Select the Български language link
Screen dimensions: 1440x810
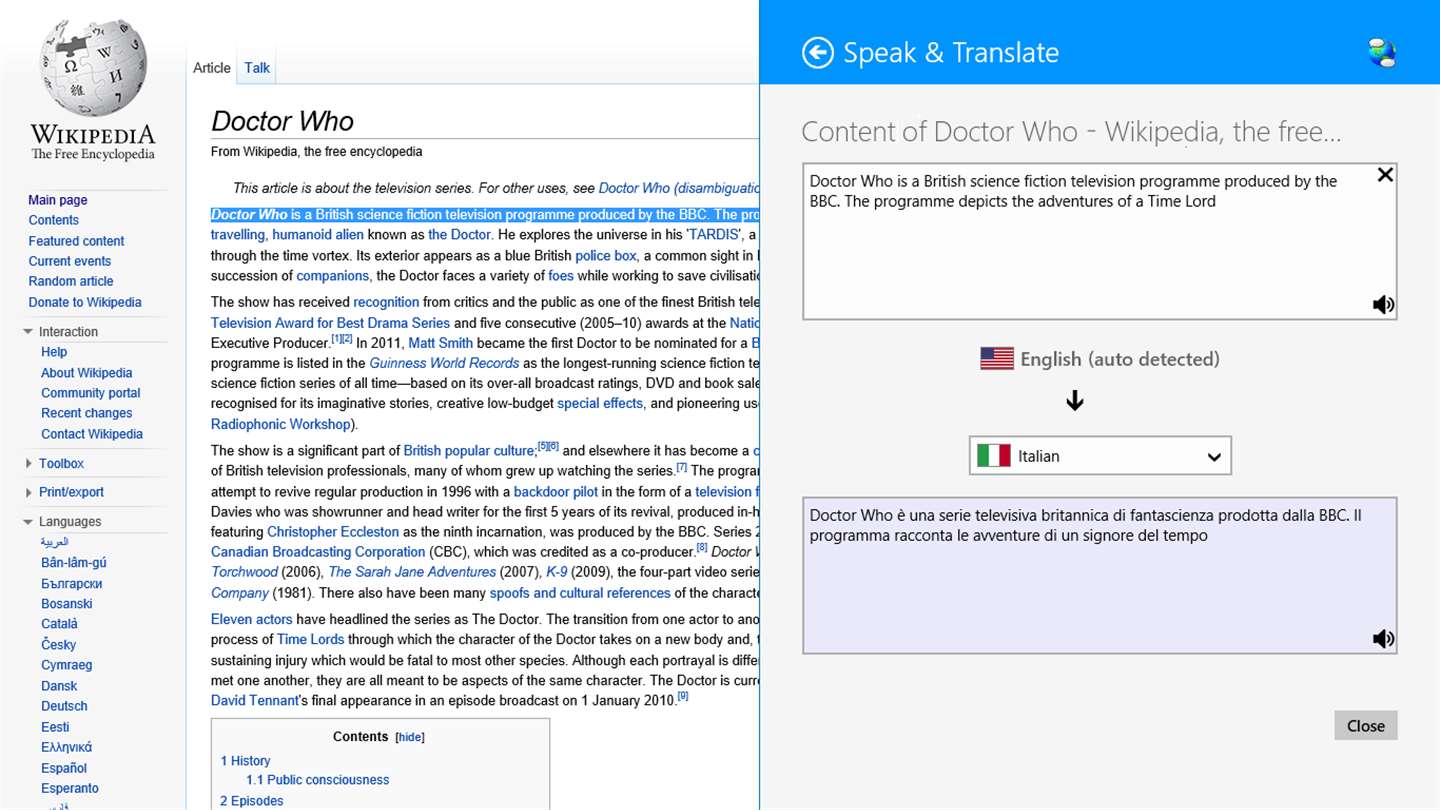(72, 583)
